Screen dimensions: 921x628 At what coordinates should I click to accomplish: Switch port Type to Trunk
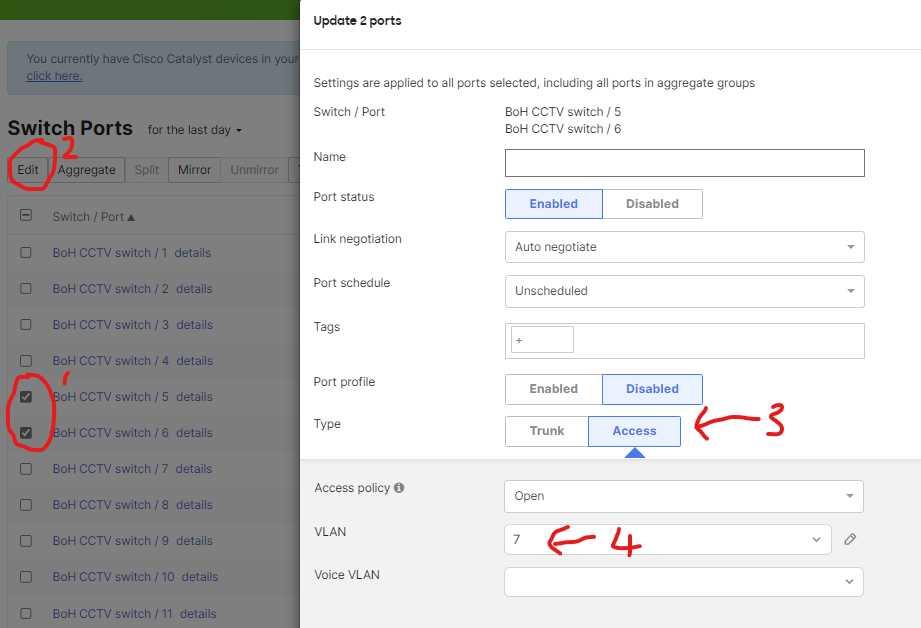point(546,431)
